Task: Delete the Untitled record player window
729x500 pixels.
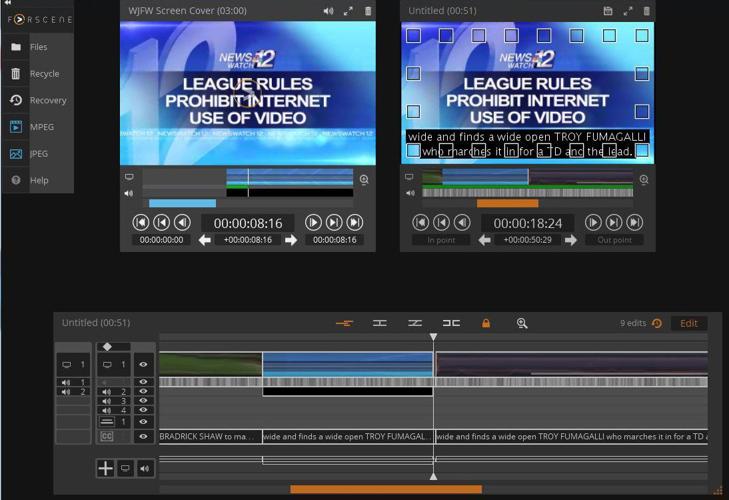Action: 647,11
